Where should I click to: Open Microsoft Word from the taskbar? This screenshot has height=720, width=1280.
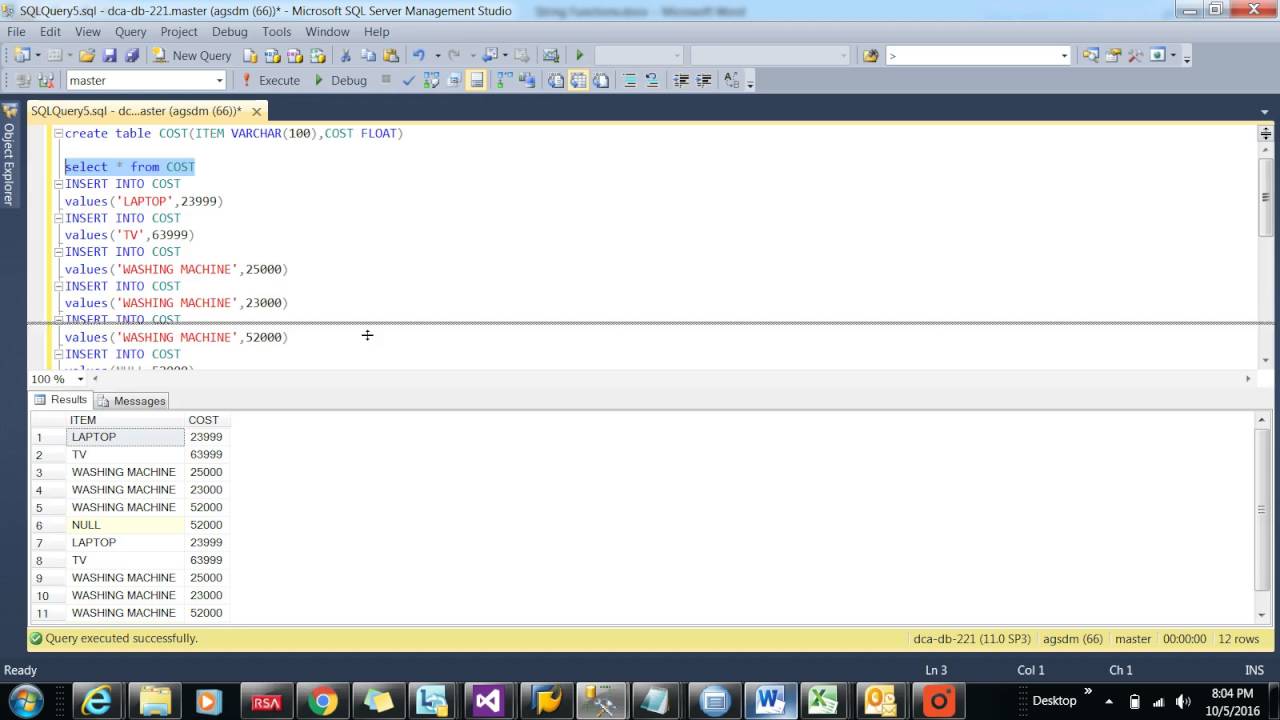pos(770,701)
